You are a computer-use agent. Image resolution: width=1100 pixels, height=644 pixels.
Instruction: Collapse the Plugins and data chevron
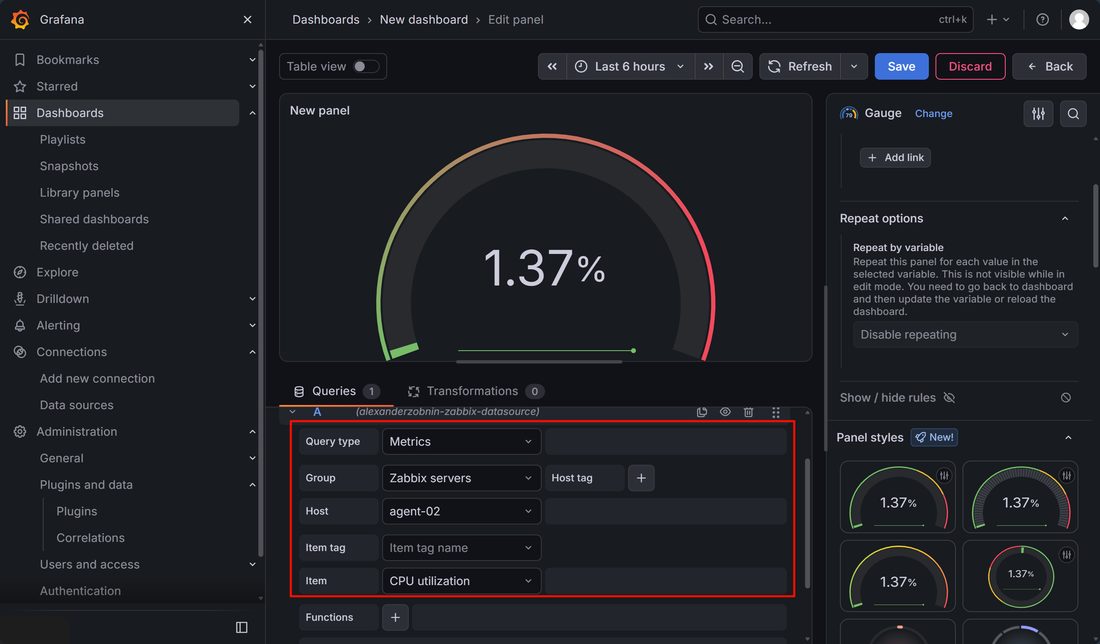tap(252, 485)
